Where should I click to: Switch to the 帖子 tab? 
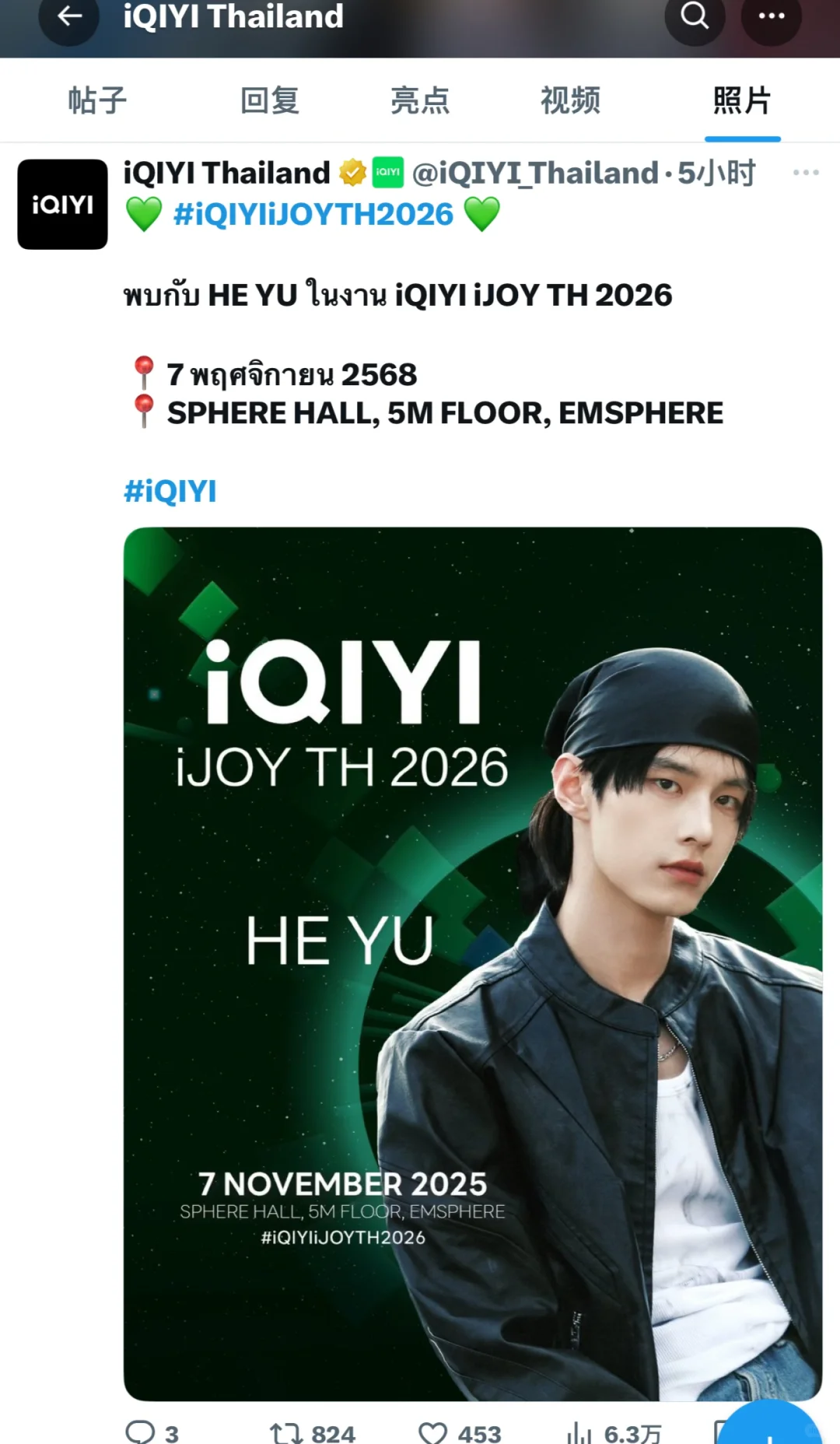[97, 100]
